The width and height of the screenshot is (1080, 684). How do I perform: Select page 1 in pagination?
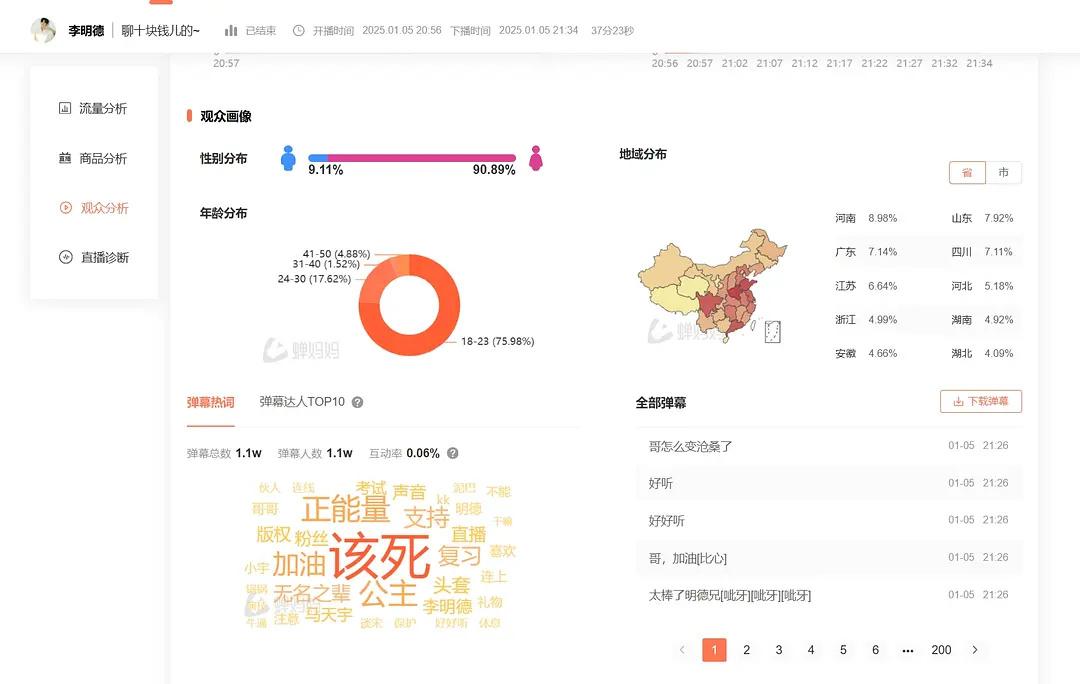coord(714,650)
